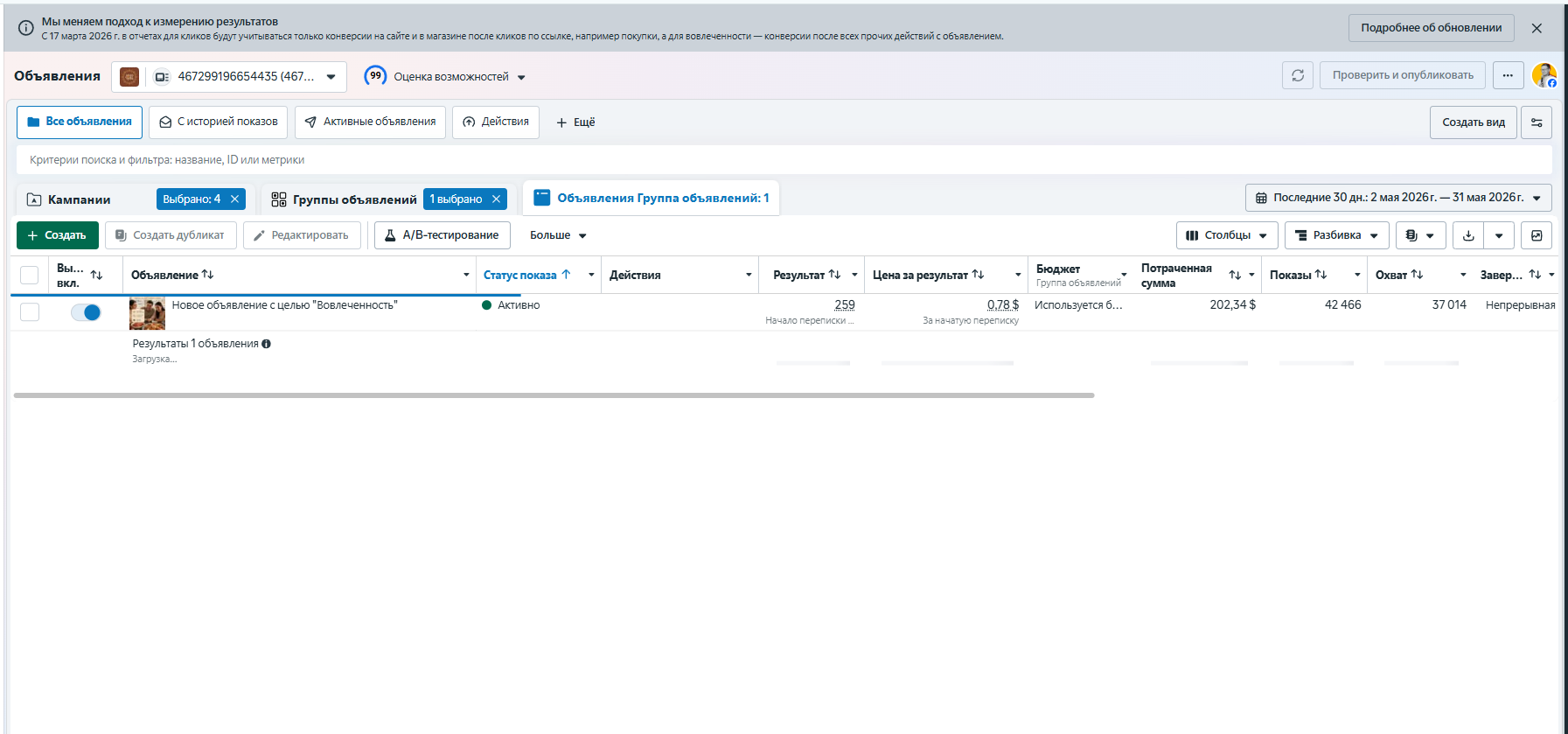Refresh the ads table data

coord(1298,75)
